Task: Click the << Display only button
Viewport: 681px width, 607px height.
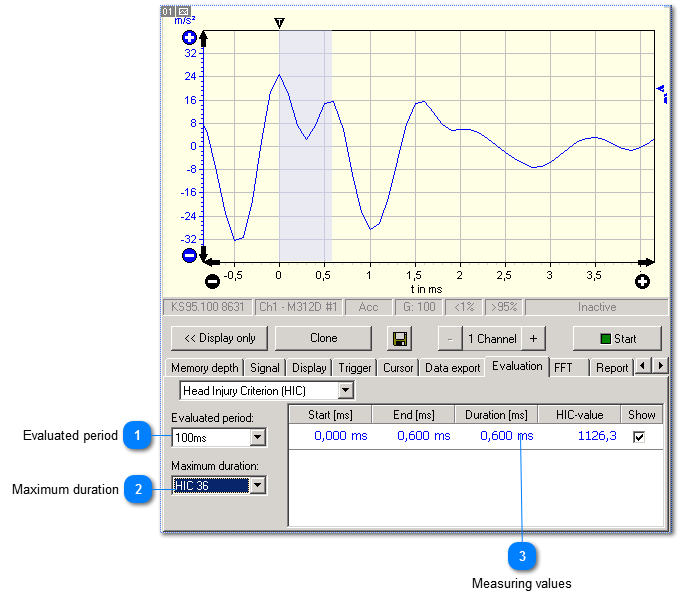Action: click(219, 338)
